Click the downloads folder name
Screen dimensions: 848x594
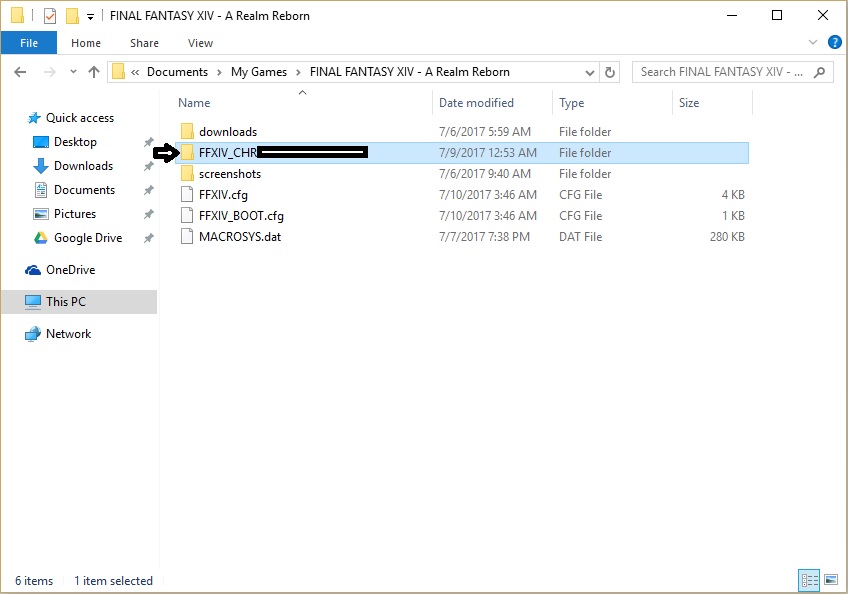click(228, 131)
